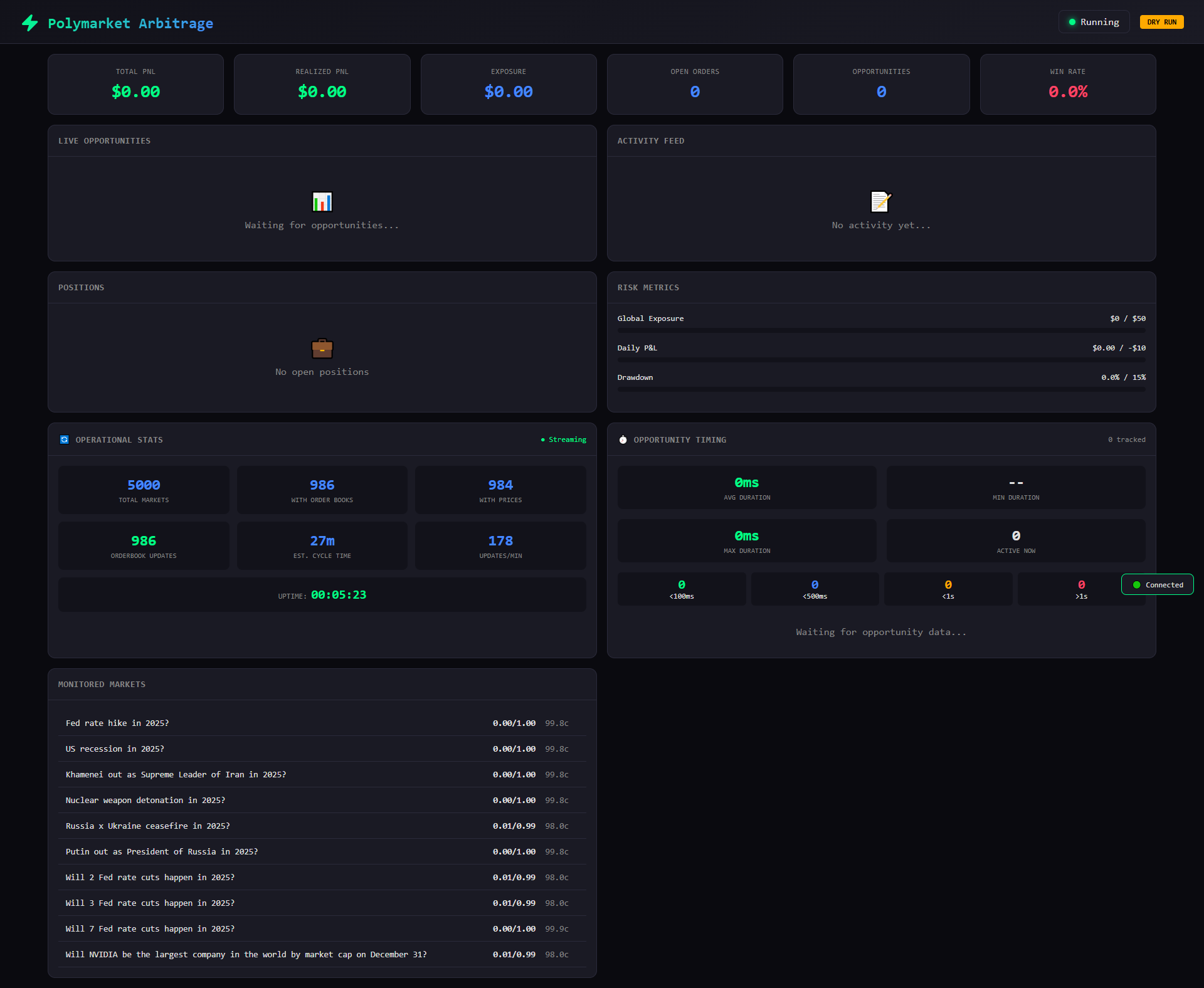This screenshot has height=988, width=1204.
Task: Click the 0.0% / 15% drawdown value
Action: 1123,377
